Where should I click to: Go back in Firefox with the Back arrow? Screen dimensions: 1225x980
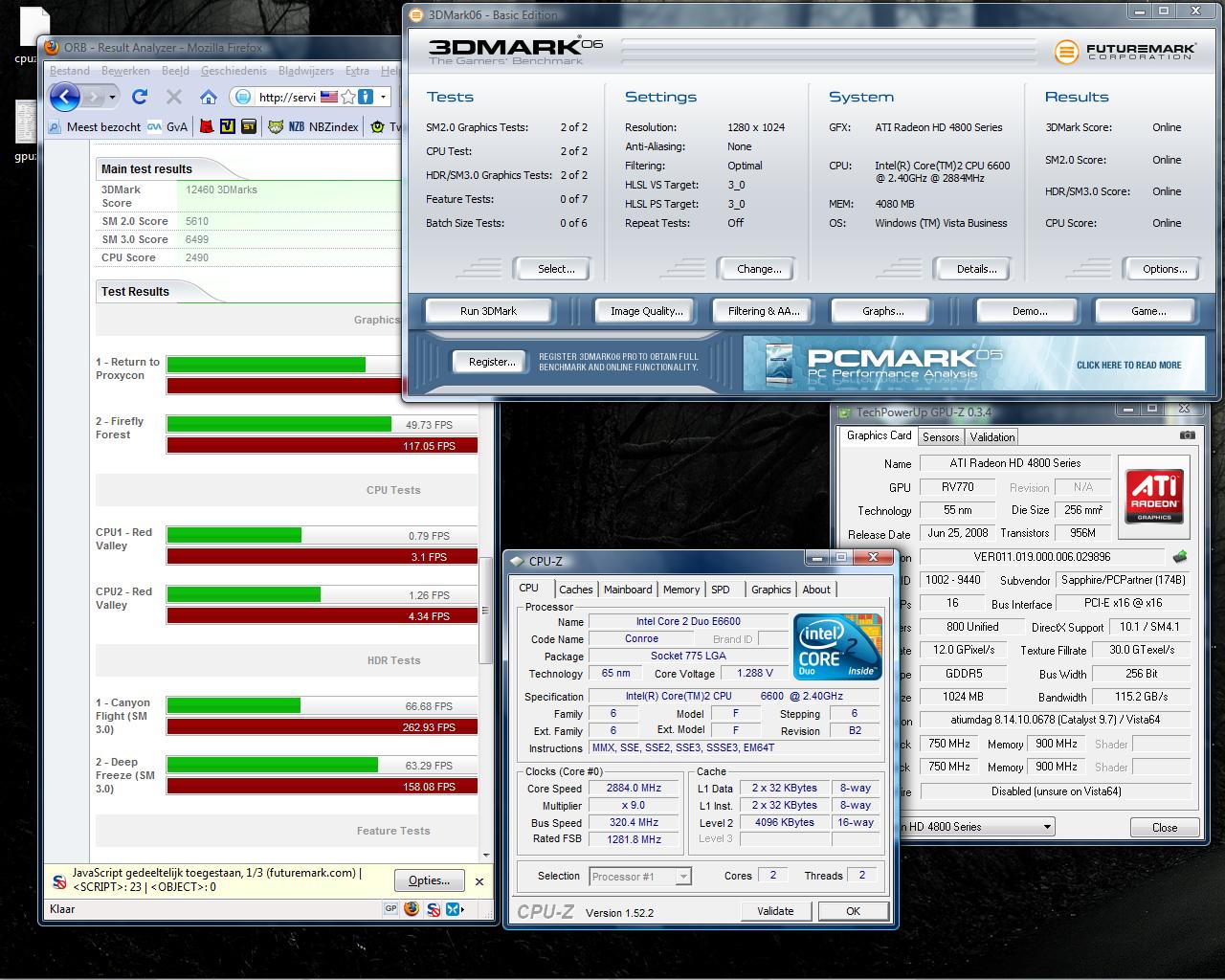[64, 97]
